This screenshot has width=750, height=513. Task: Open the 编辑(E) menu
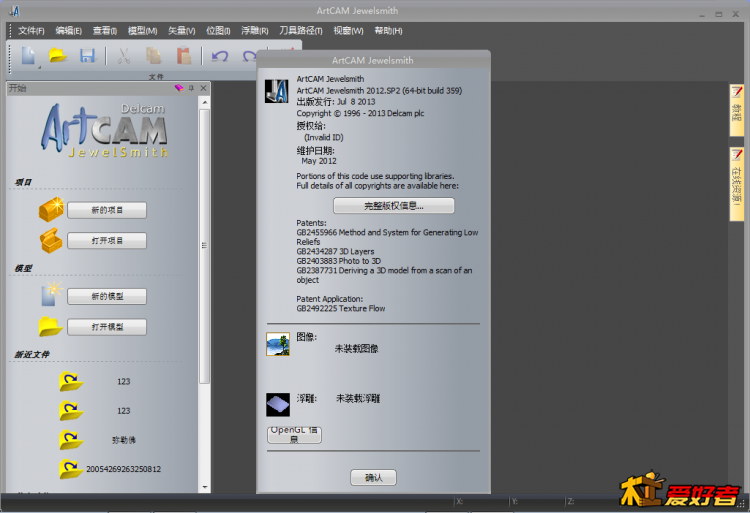point(68,31)
